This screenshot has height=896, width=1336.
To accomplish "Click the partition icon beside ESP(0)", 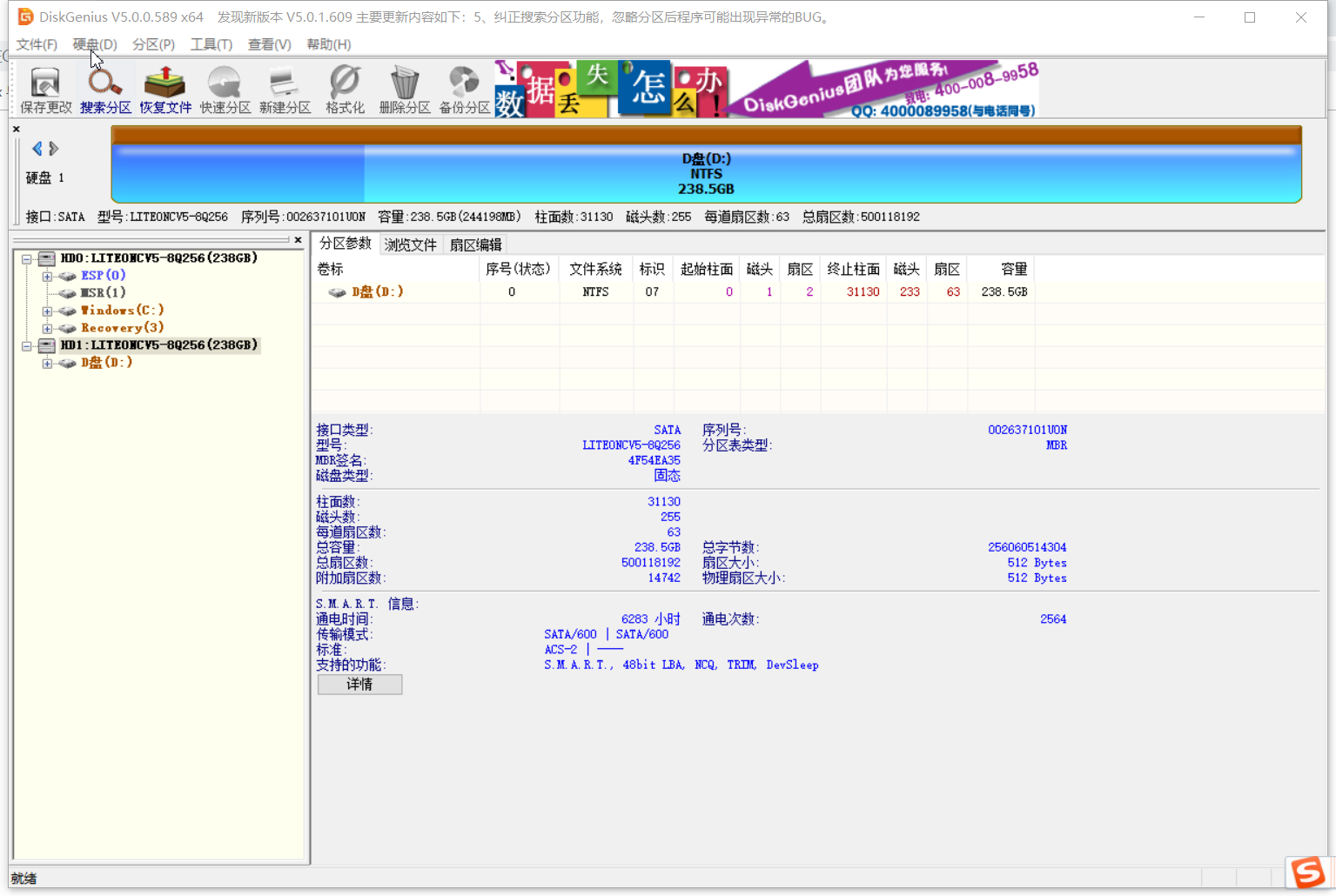I will 68,276.
